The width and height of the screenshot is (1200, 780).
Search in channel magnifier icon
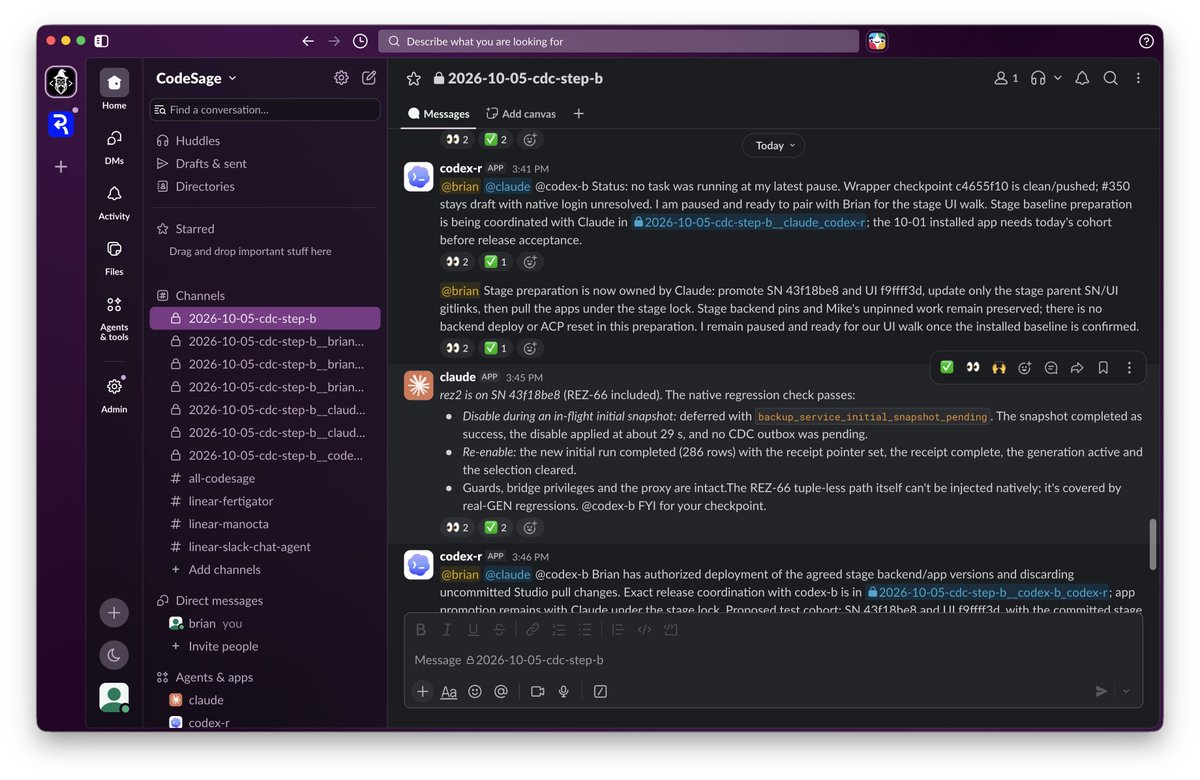click(x=1110, y=78)
